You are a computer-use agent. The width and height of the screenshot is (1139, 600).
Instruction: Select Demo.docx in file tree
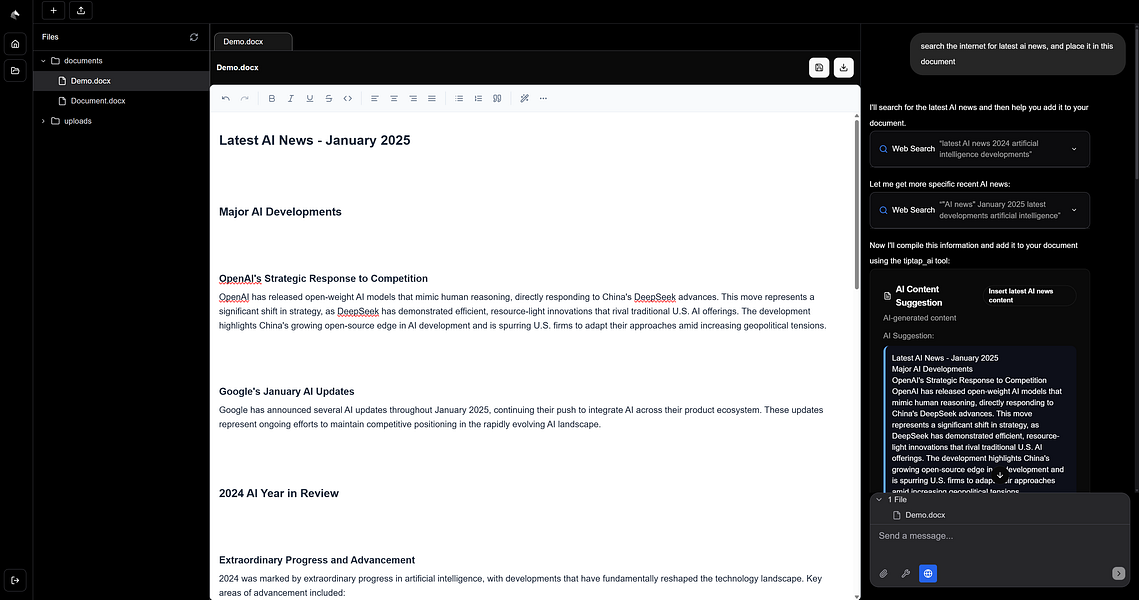[121, 81]
